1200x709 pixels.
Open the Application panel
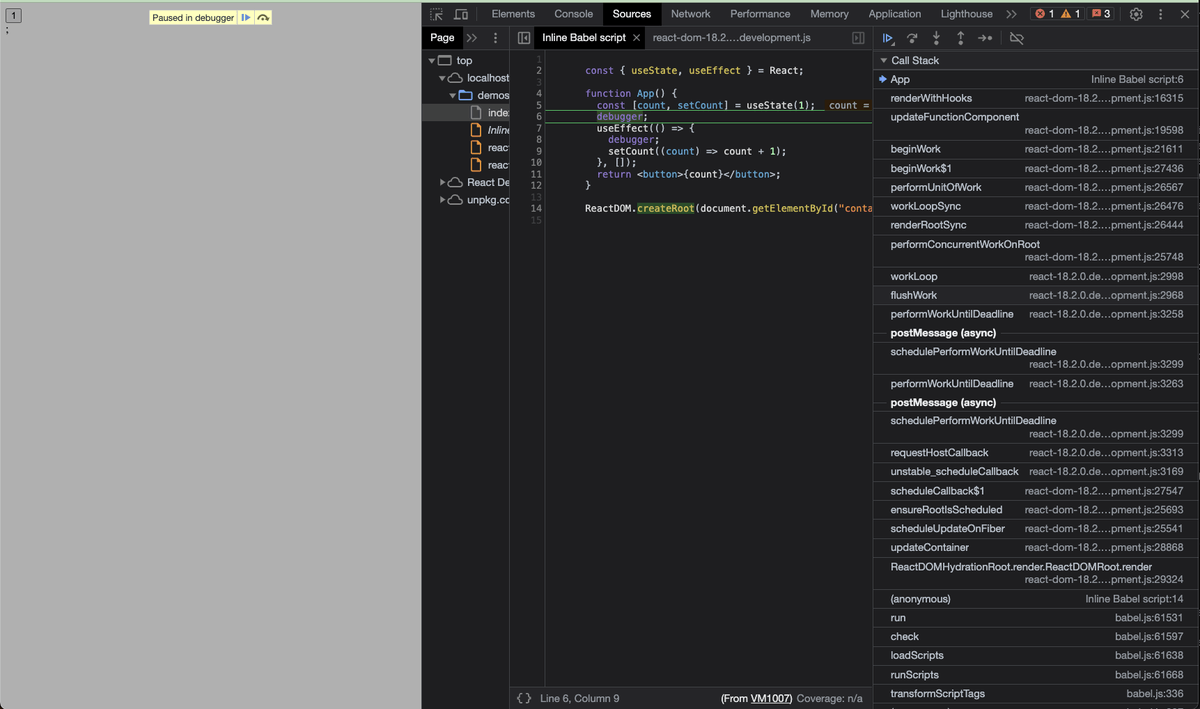[x=895, y=14]
